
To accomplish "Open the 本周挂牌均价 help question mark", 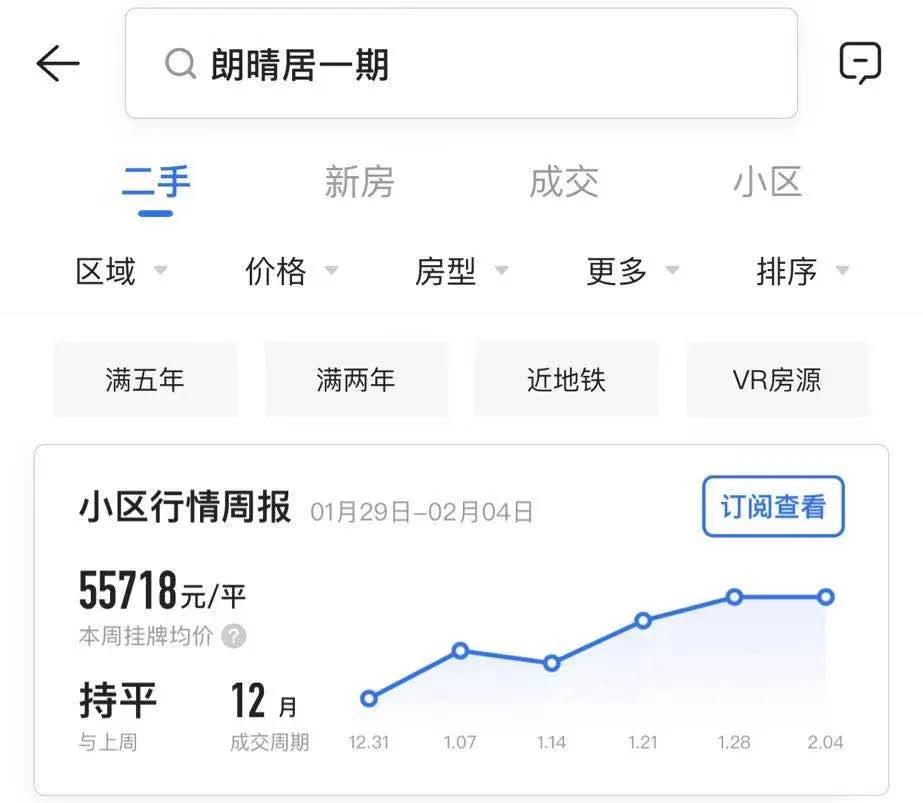I will (x=233, y=637).
